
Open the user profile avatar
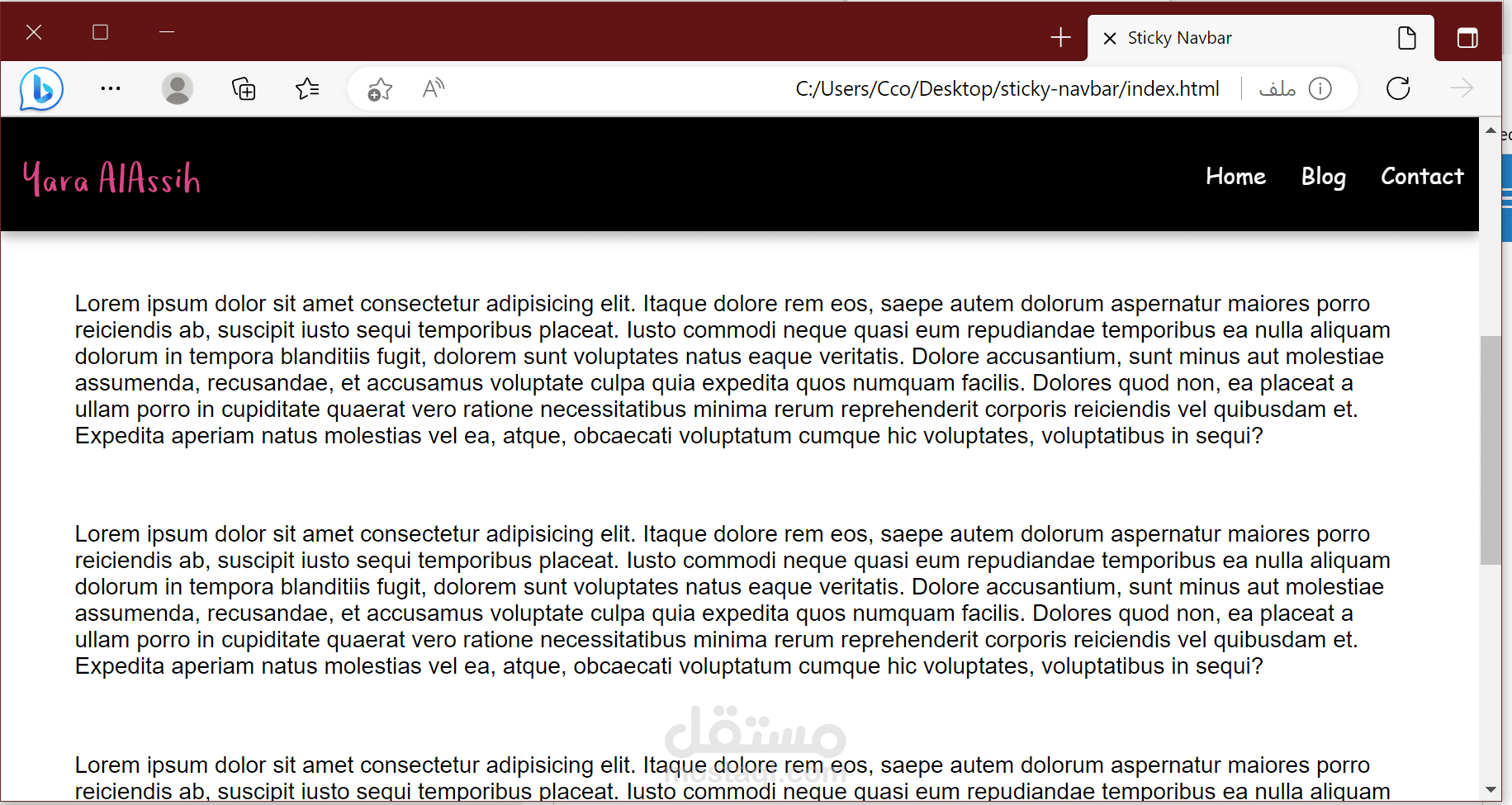coord(177,88)
